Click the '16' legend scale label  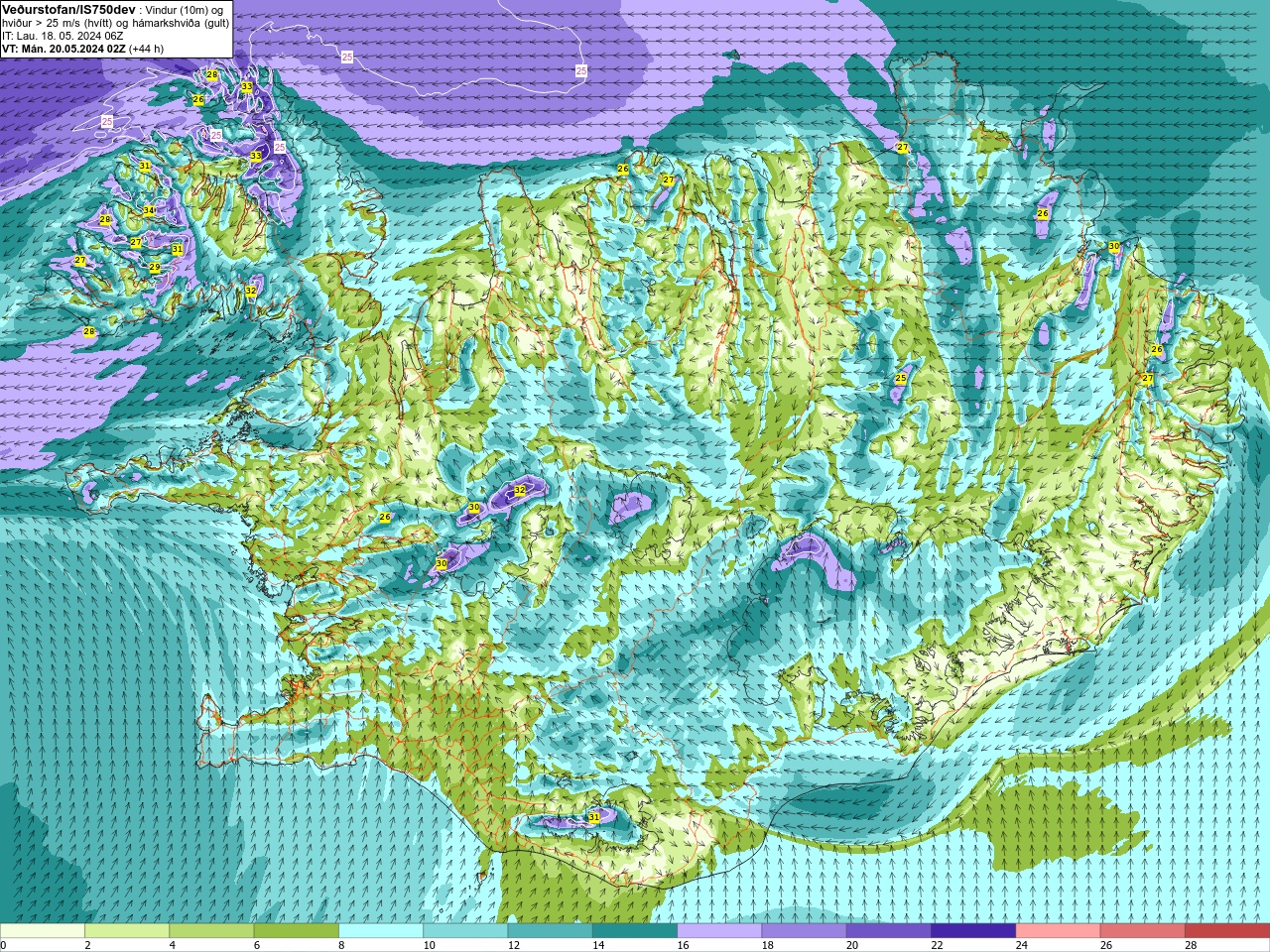(x=685, y=945)
